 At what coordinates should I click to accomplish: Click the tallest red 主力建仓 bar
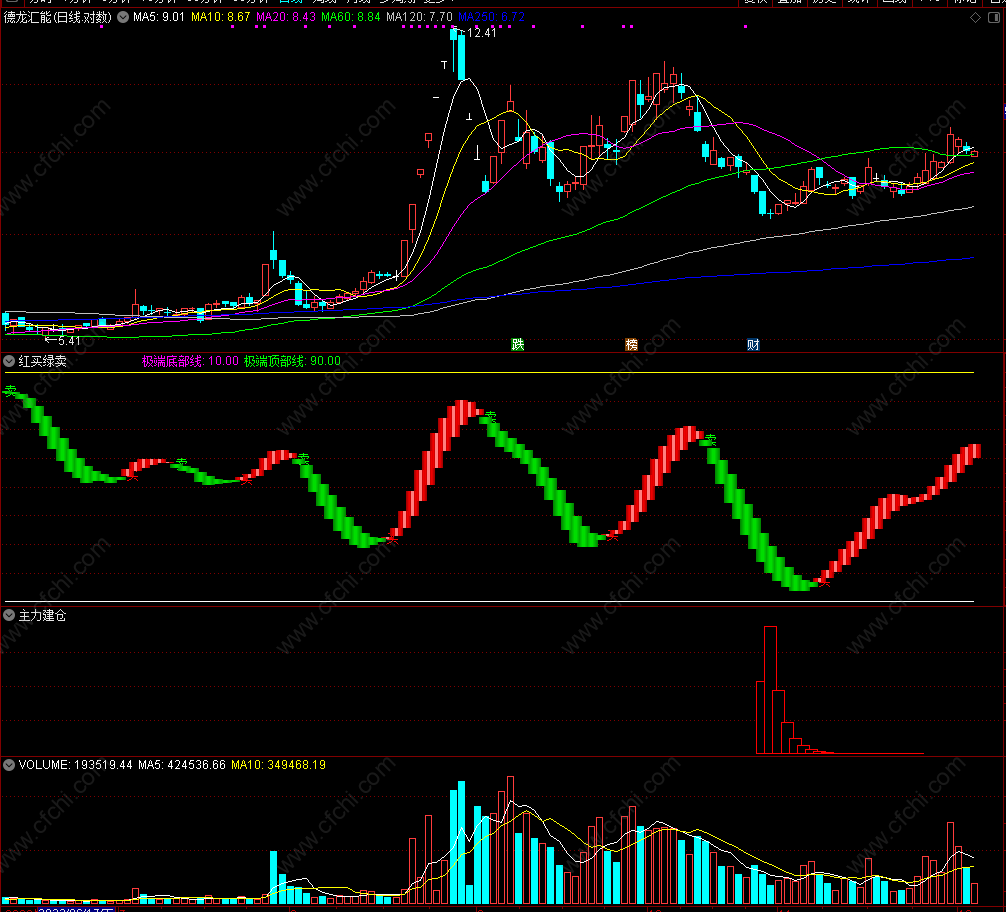click(771, 690)
